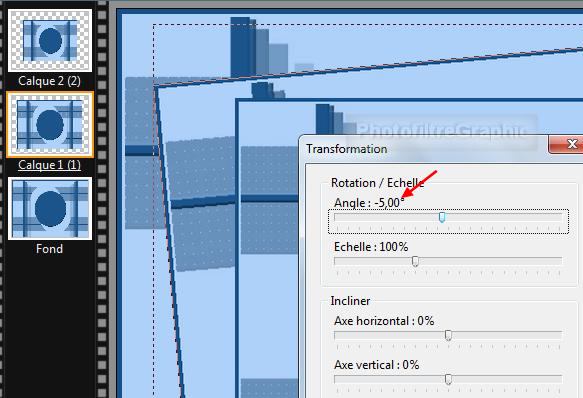Image resolution: width=583 pixels, height=398 pixels.
Task: Click the Transformation dialog title bar
Action: [424, 149]
